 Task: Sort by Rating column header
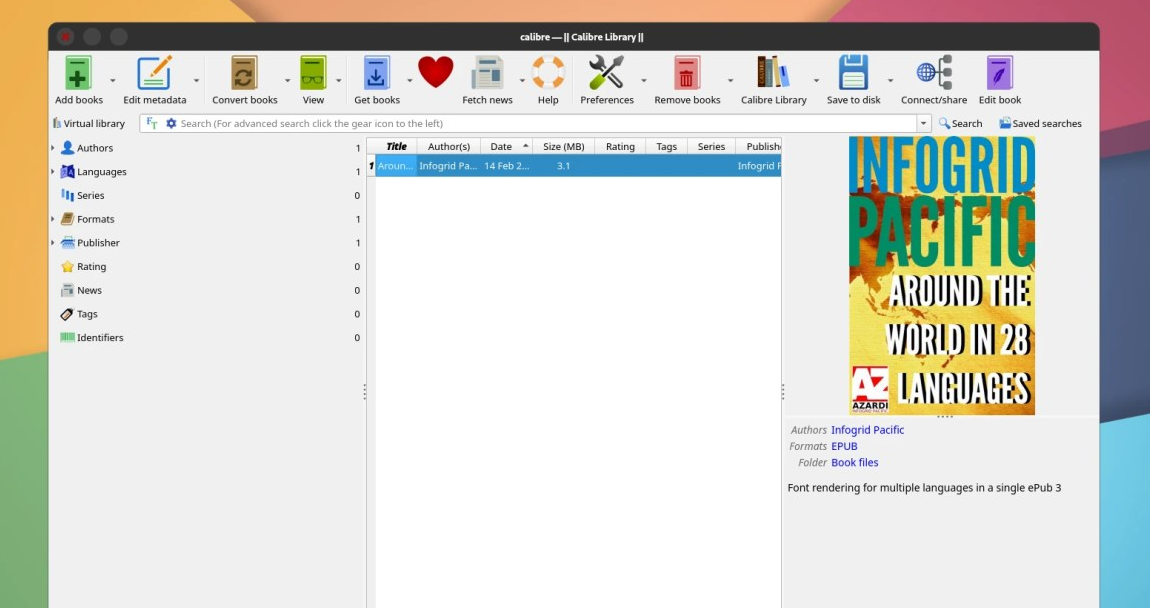(x=620, y=147)
